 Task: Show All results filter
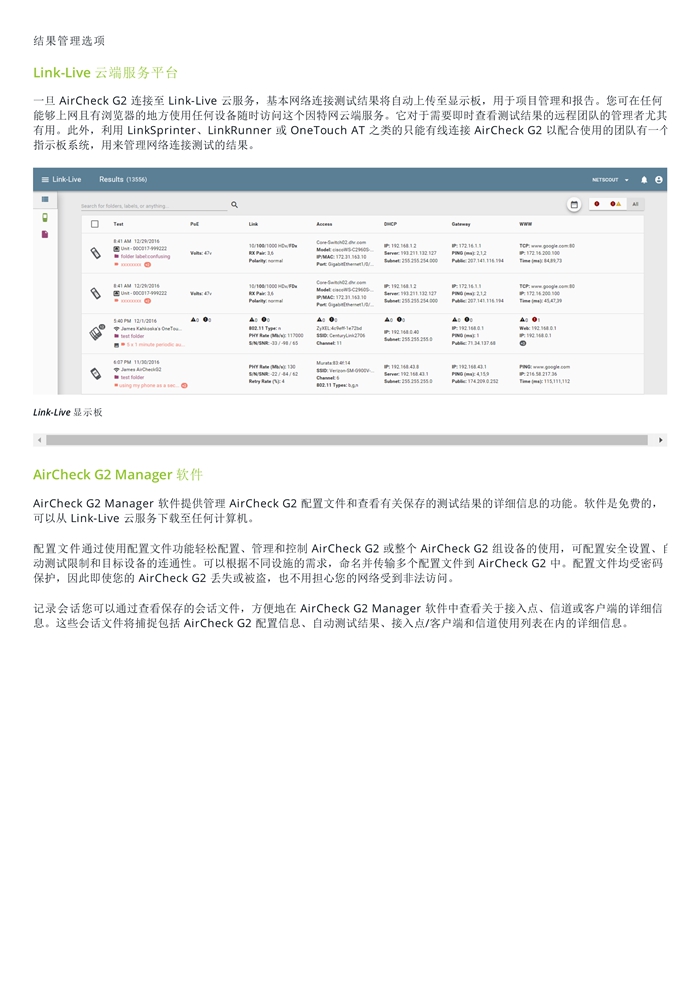click(x=636, y=204)
